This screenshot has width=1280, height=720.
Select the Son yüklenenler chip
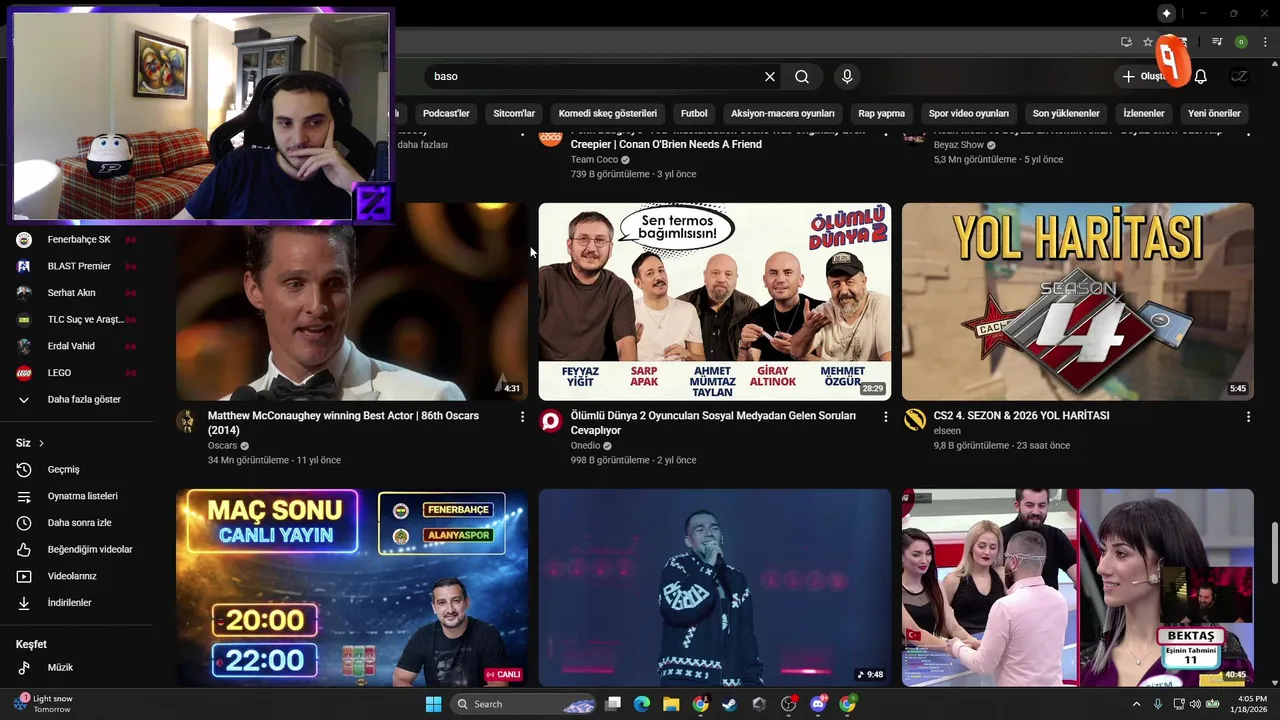(1066, 113)
